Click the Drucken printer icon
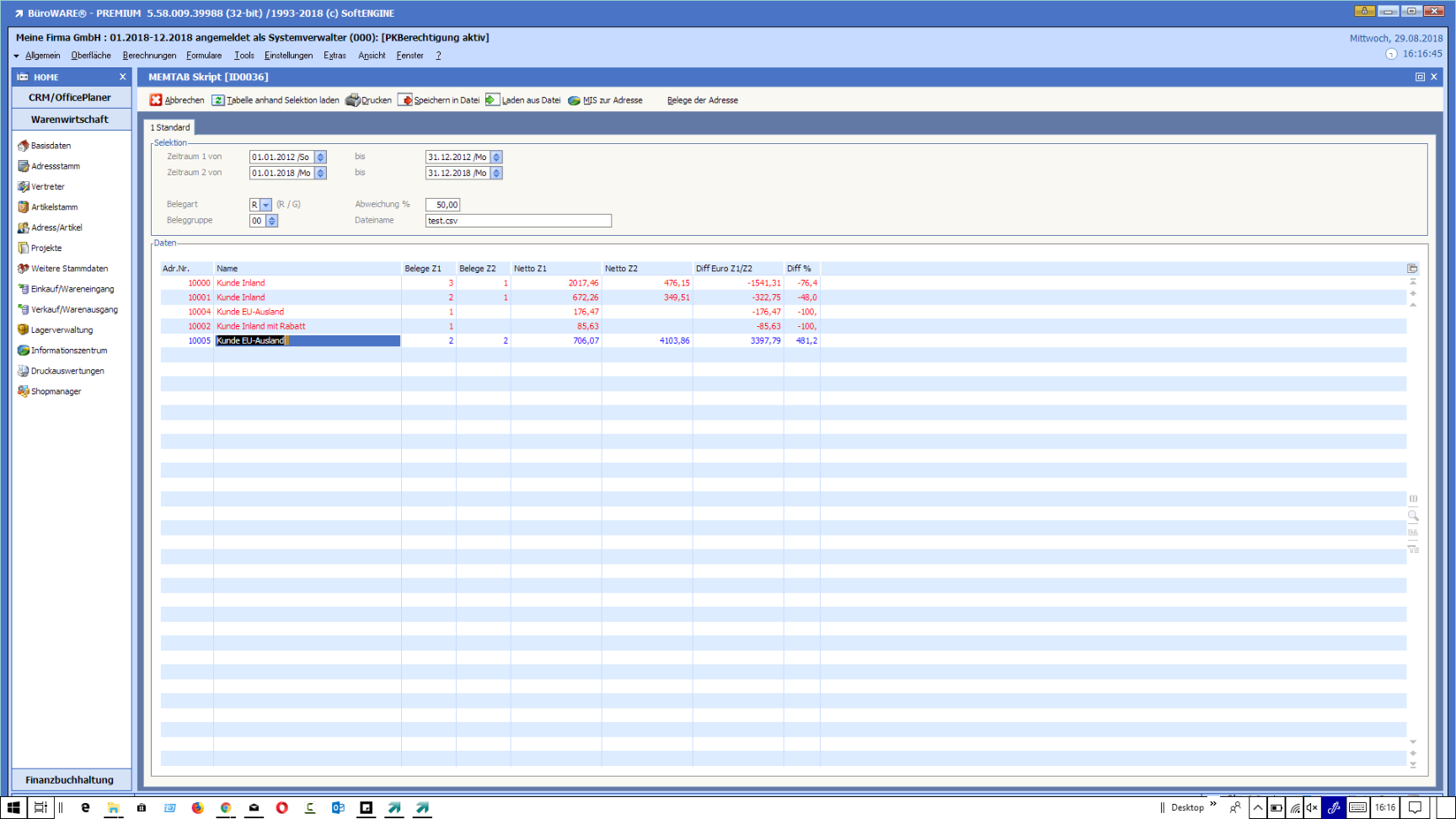This screenshot has width=1456, height=819. (353, 100)
